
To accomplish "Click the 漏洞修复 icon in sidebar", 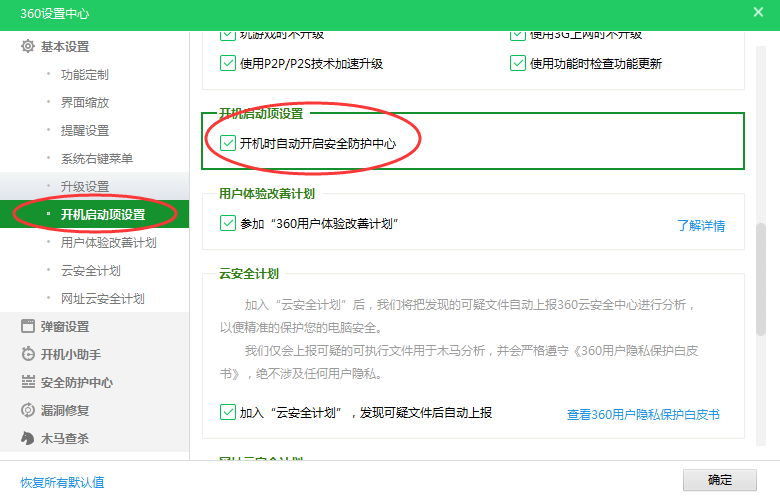I will coord(28,410).
